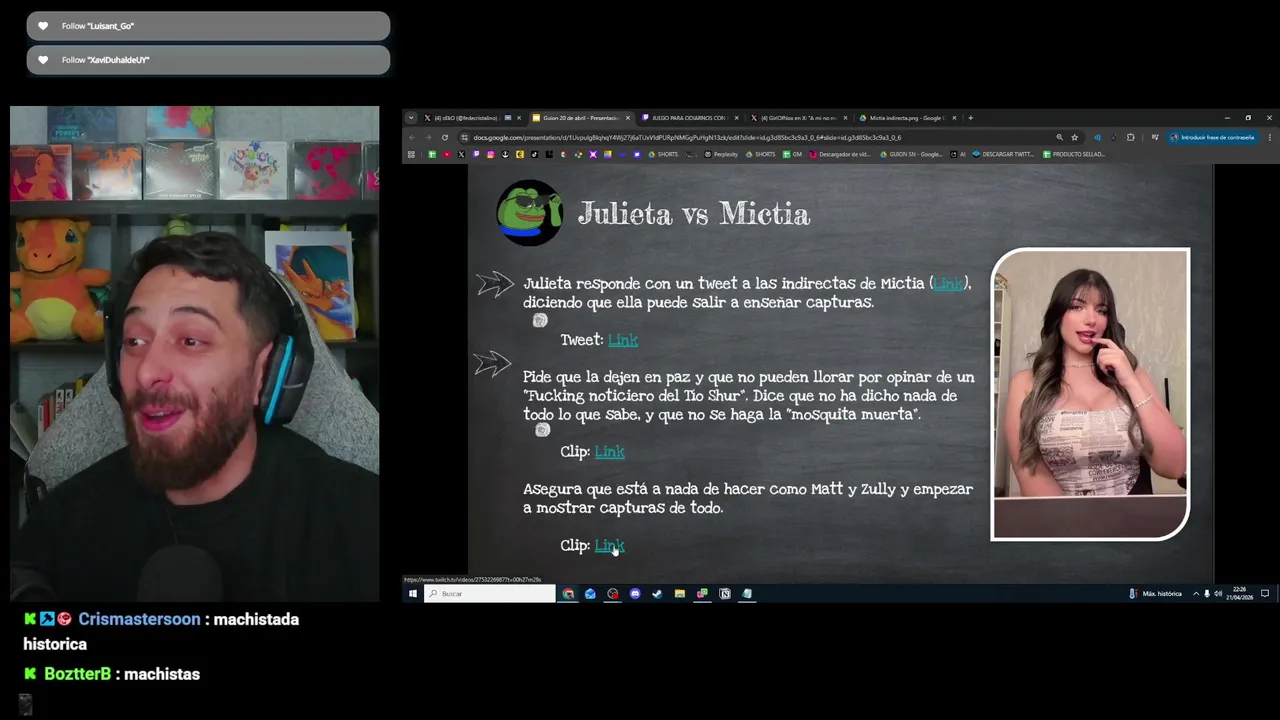Screen dimensions: 1280x720
Task: Click Introducir frase de contraseña button
Action: (x=1212, y=137)
